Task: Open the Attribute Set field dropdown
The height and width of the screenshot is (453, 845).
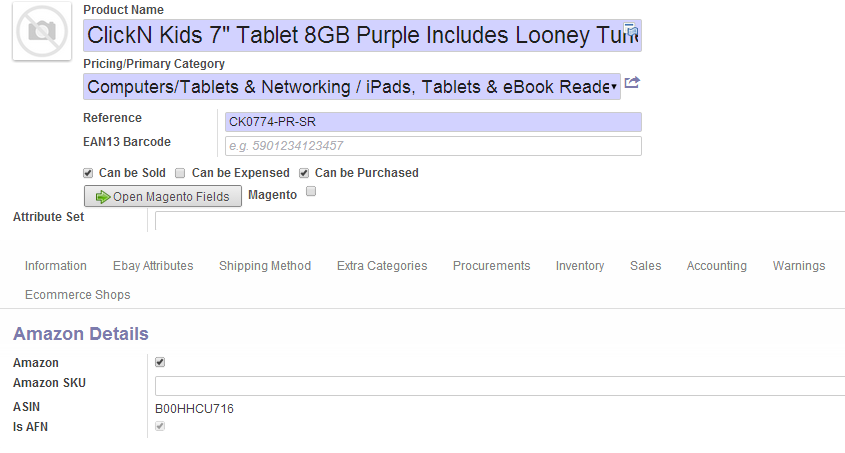Action: coord(500,221)
